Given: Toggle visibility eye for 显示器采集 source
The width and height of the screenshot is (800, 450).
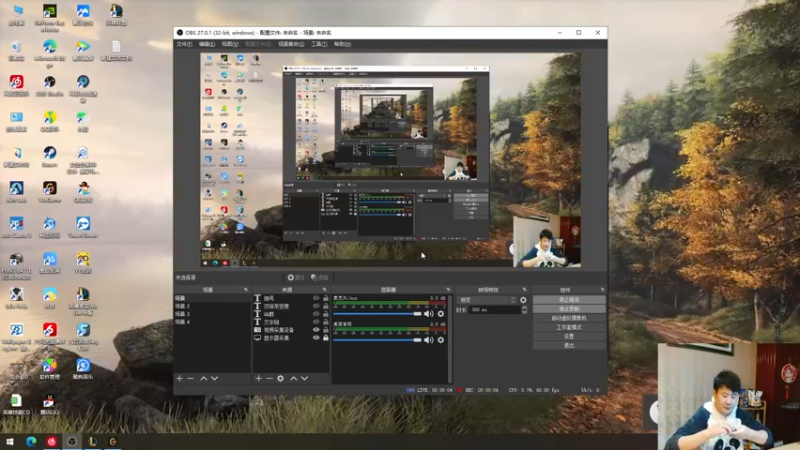Looking at the screenshot, I should pos(316,338).
